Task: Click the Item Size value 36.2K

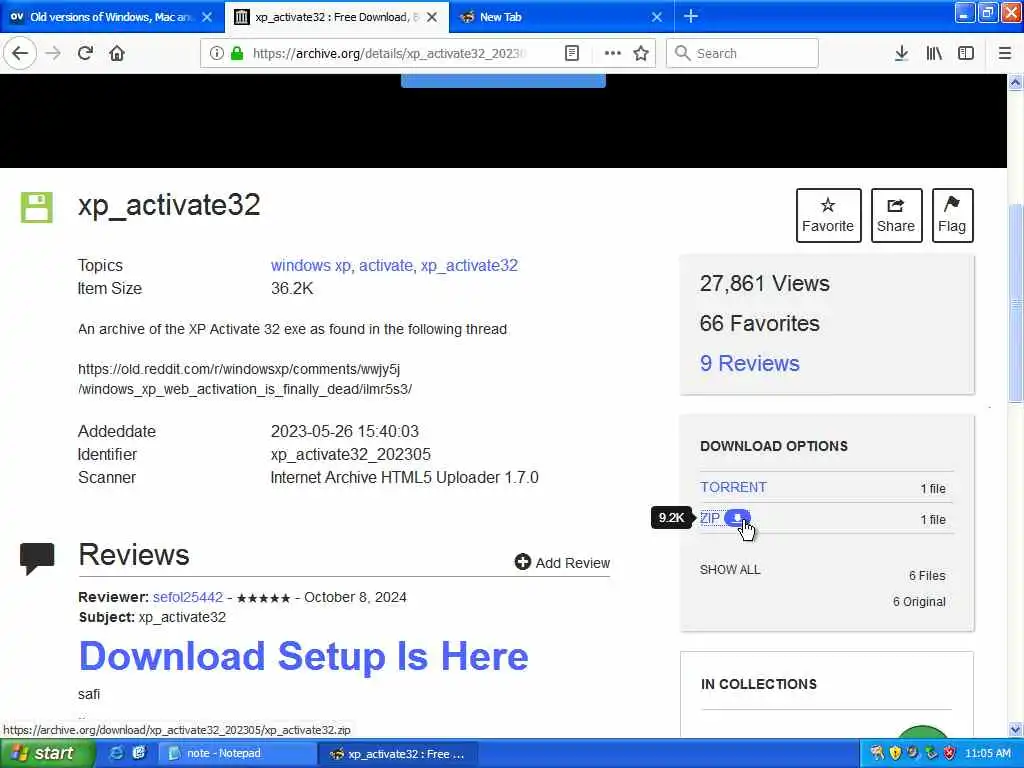Action: 292,288
